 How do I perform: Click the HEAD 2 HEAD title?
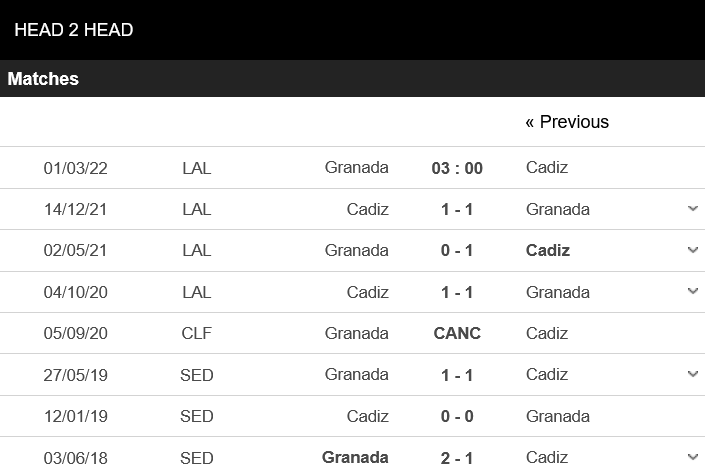tap(74, 30)
